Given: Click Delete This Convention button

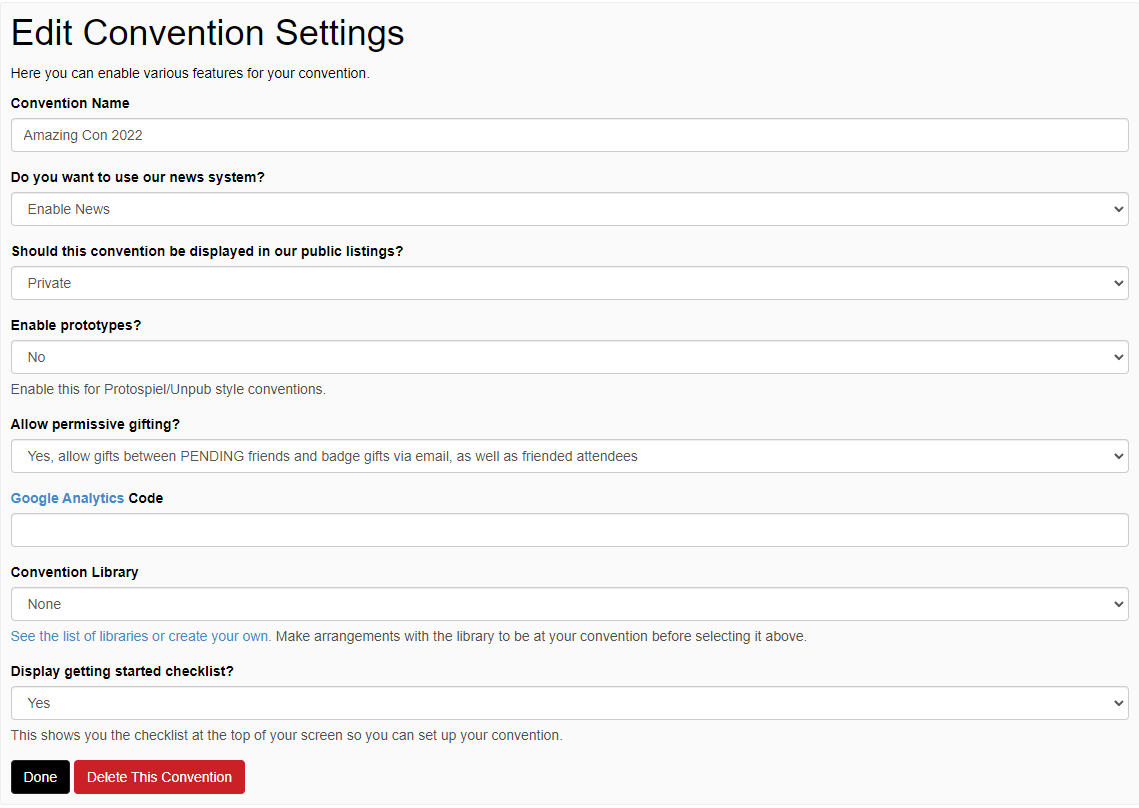Looking at the screenshot, I should pos(159,777).
